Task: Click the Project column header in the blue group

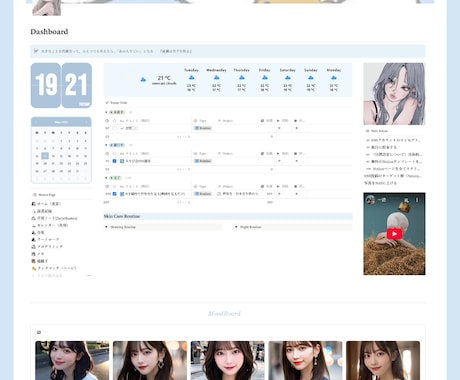Action: click(x=225, y=153)
